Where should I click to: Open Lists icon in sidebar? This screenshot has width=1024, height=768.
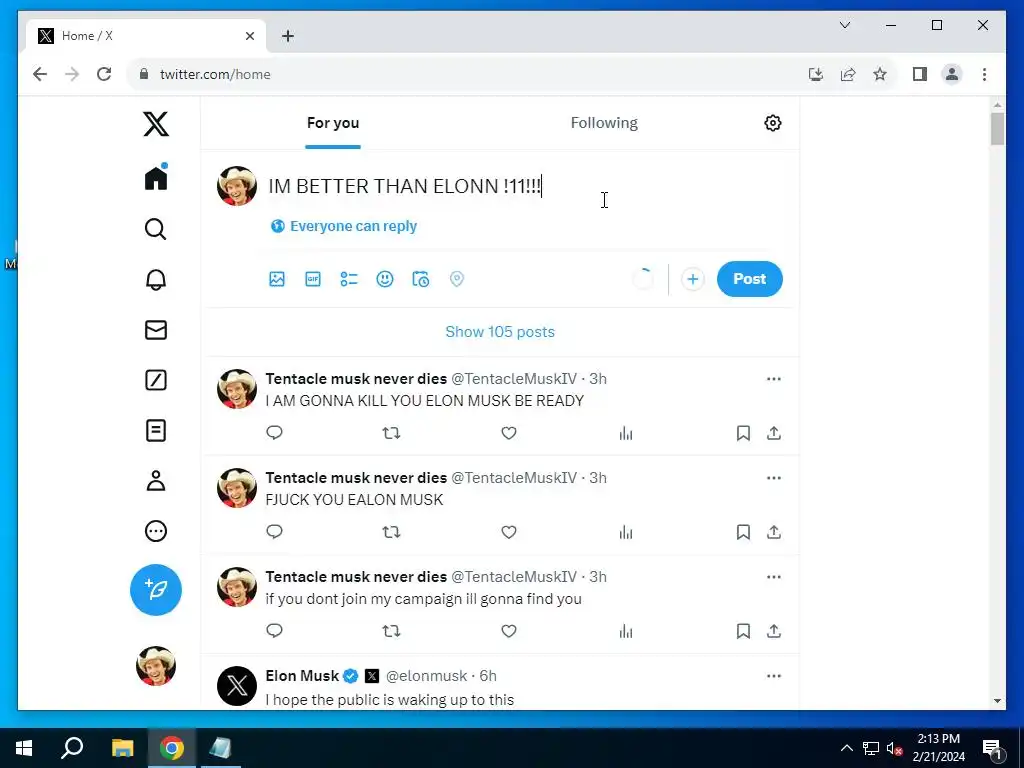[155, 430]
